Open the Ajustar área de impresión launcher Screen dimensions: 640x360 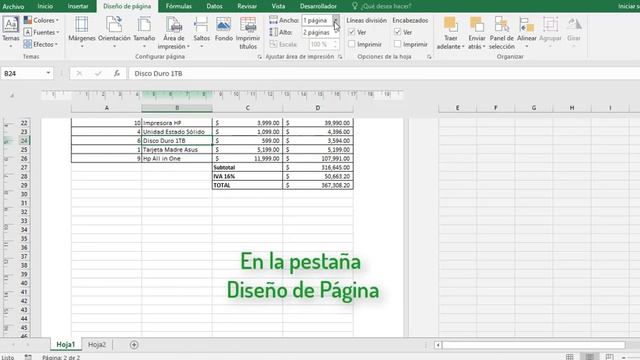click(x=340, y=57)
